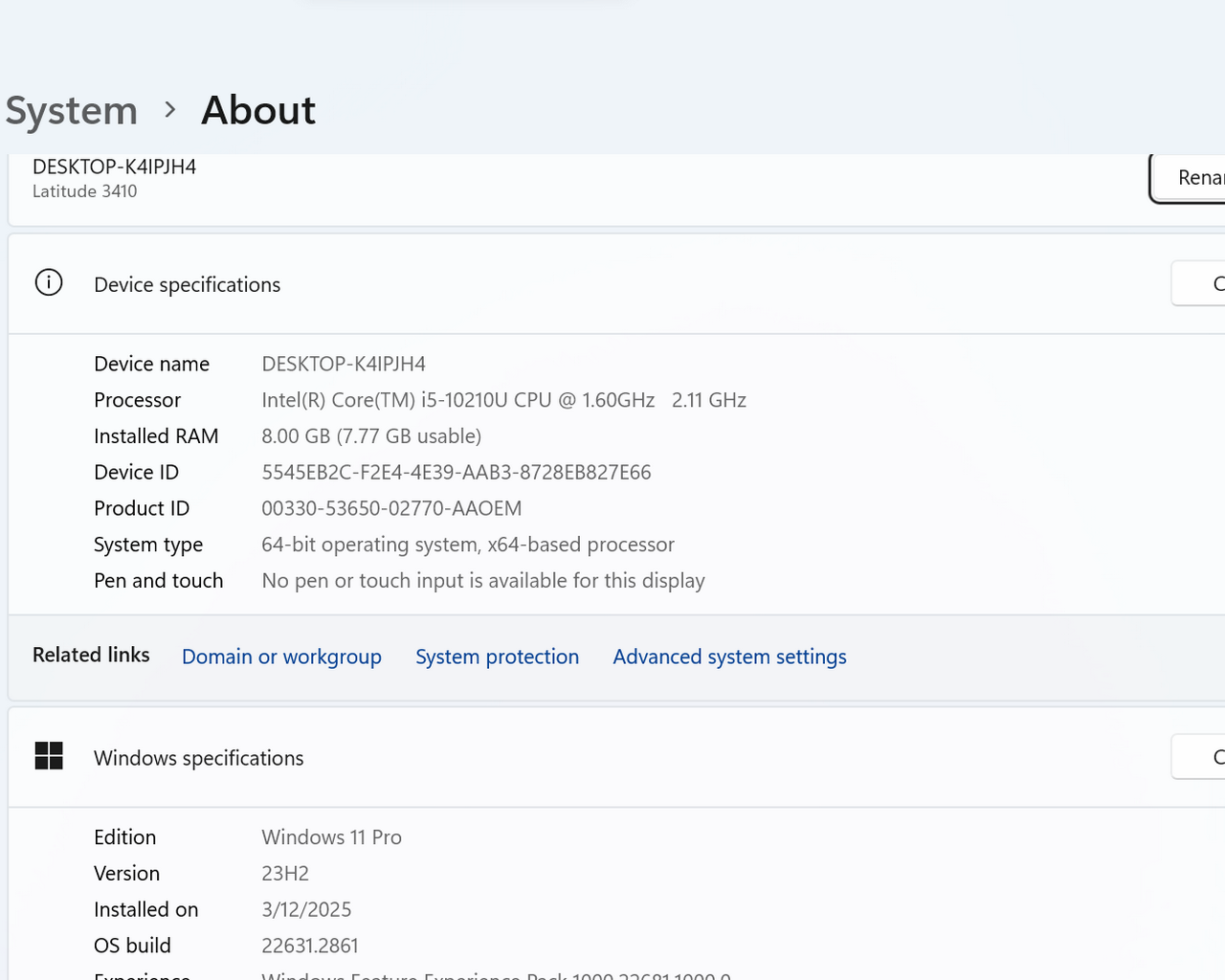Select the No pen or touch input text
Screen dimensions: 1225x980
tap(483, 581)
